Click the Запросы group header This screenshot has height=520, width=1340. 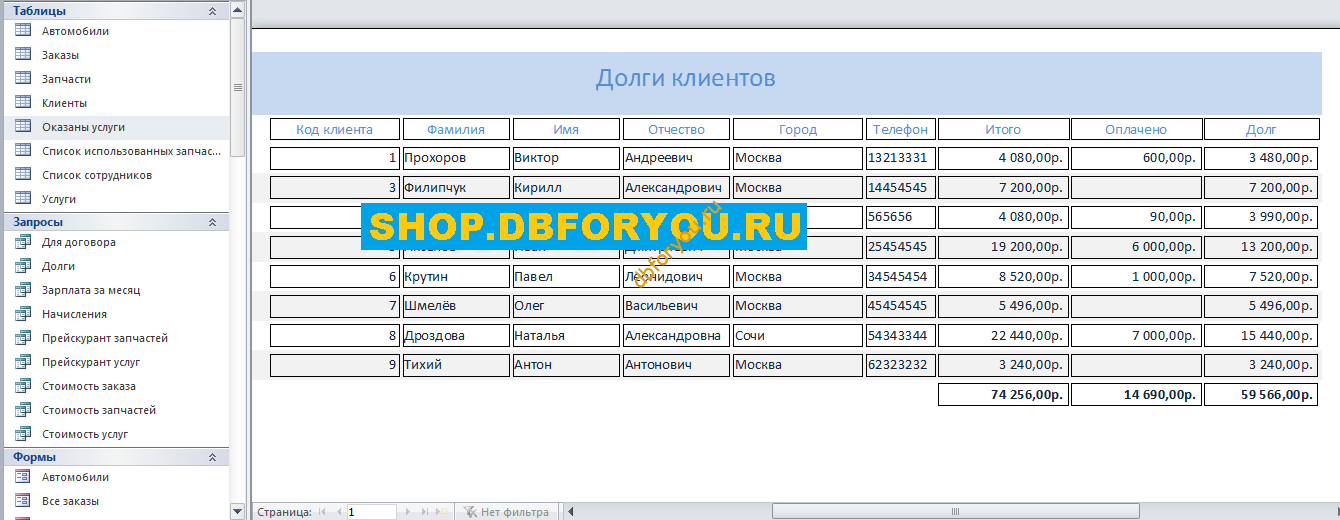click(114, 222)
